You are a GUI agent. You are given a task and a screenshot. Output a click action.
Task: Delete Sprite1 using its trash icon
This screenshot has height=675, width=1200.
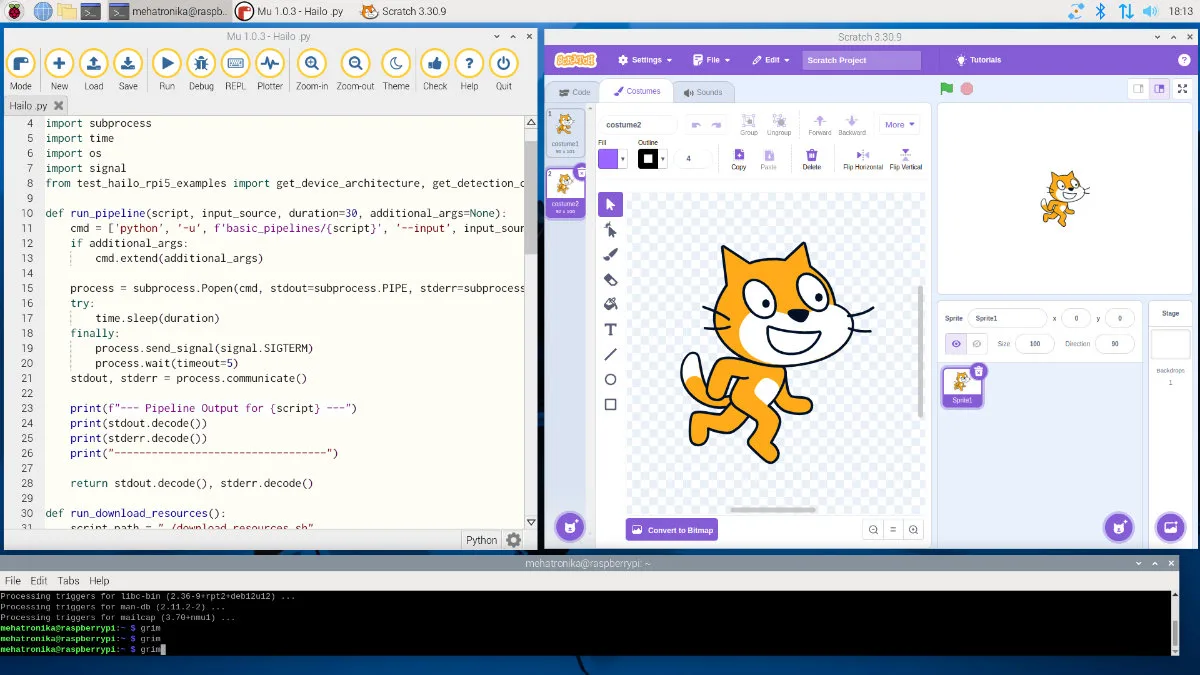(979, 371)
